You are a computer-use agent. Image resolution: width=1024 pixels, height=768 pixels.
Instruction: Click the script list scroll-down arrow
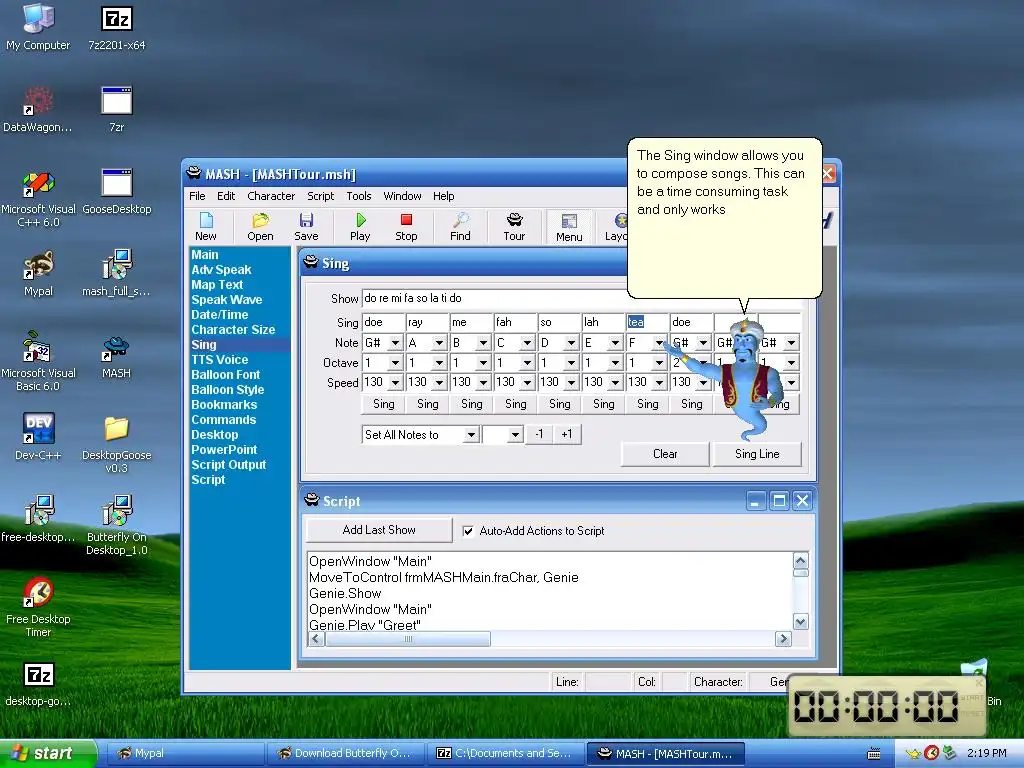[x=801, y=621]
